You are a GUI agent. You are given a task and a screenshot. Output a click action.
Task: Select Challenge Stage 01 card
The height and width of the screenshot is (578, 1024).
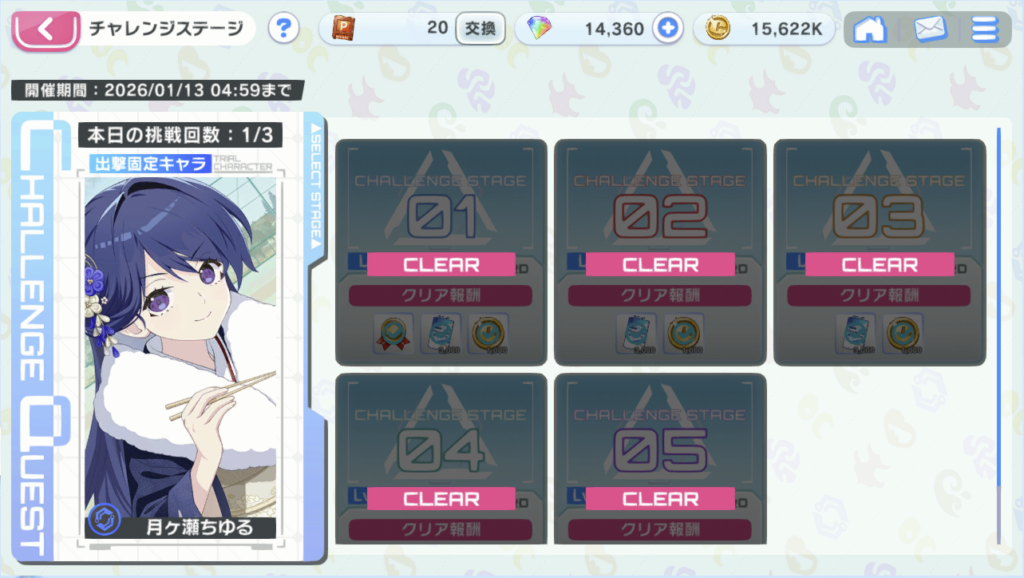tap(441, 252)
